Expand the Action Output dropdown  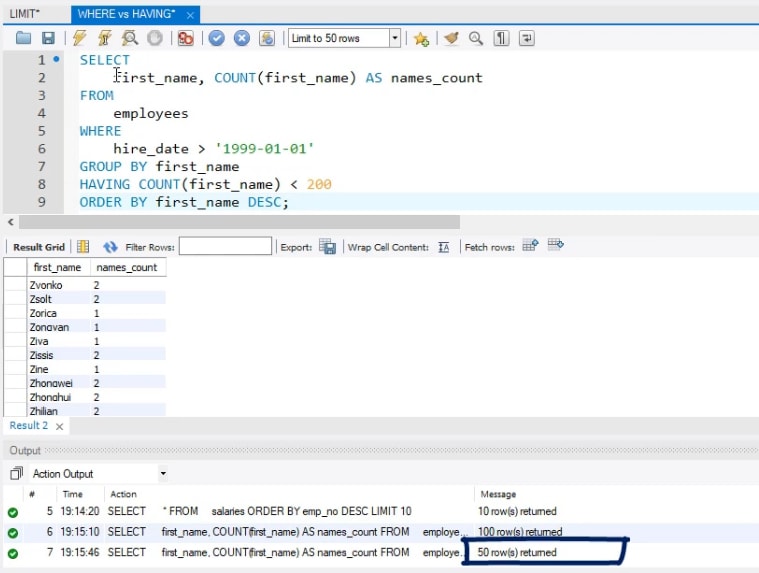coord(163,474)
